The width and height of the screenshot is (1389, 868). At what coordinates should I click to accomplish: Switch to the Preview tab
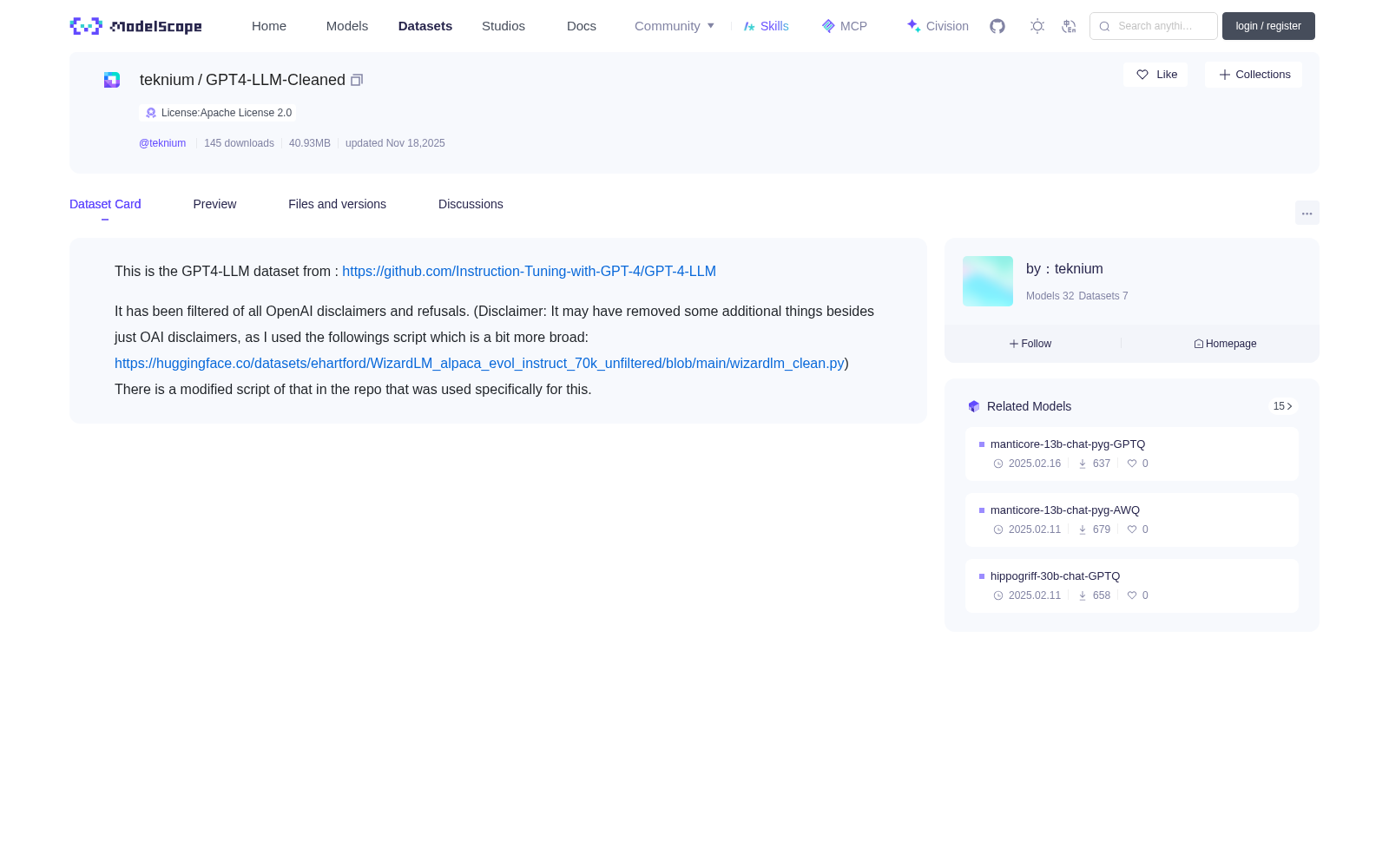coord(214,204)
